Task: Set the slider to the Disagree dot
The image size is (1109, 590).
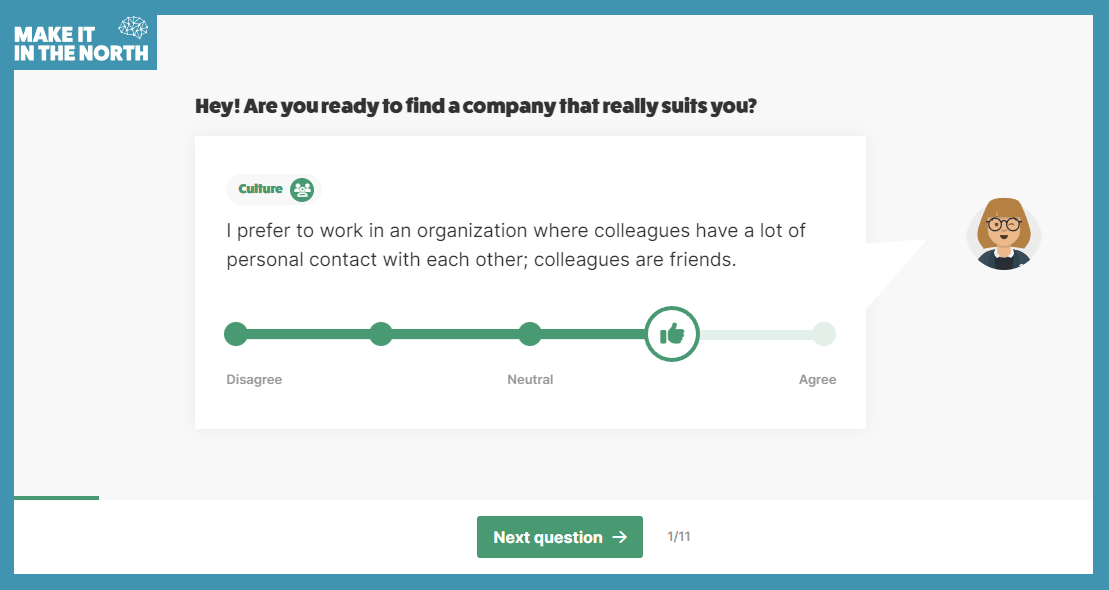Action: pos(236,334)
